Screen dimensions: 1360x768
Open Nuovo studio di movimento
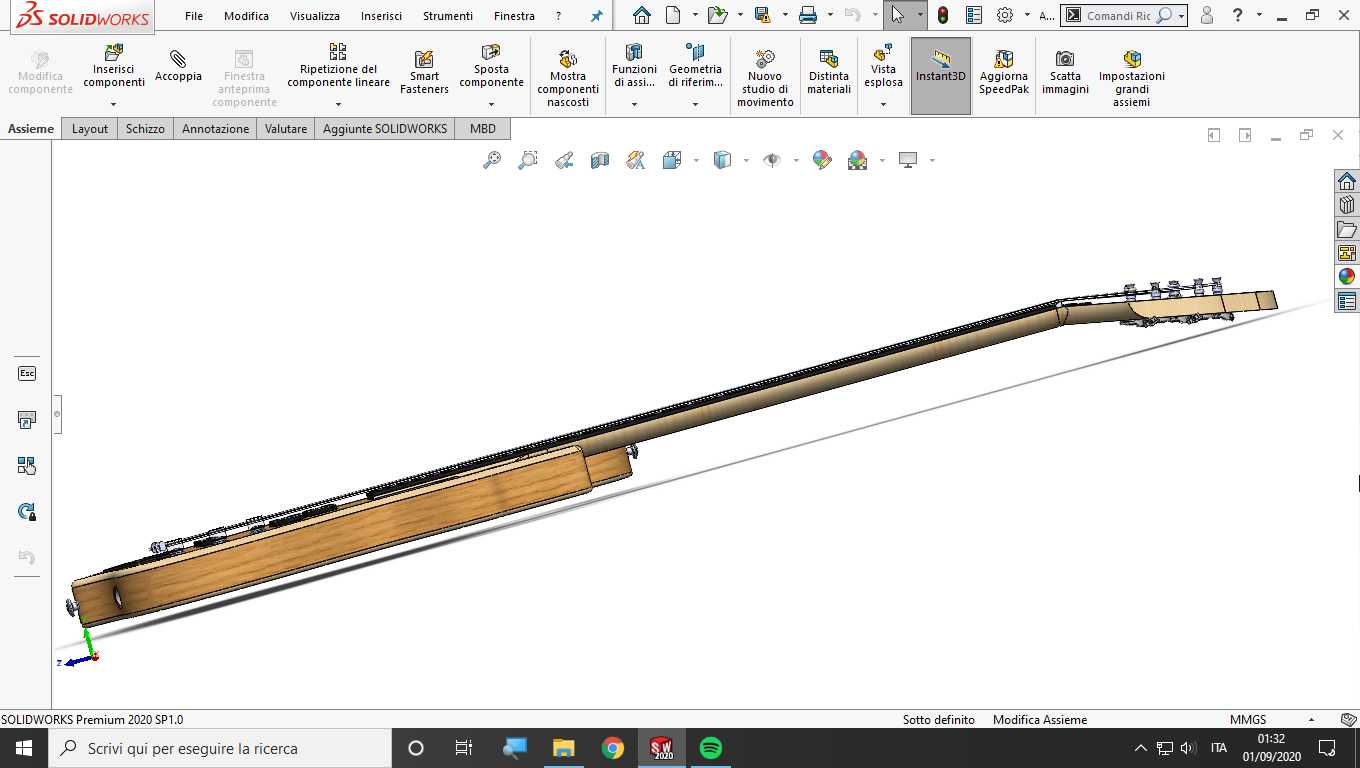click(x=765, y=78)
